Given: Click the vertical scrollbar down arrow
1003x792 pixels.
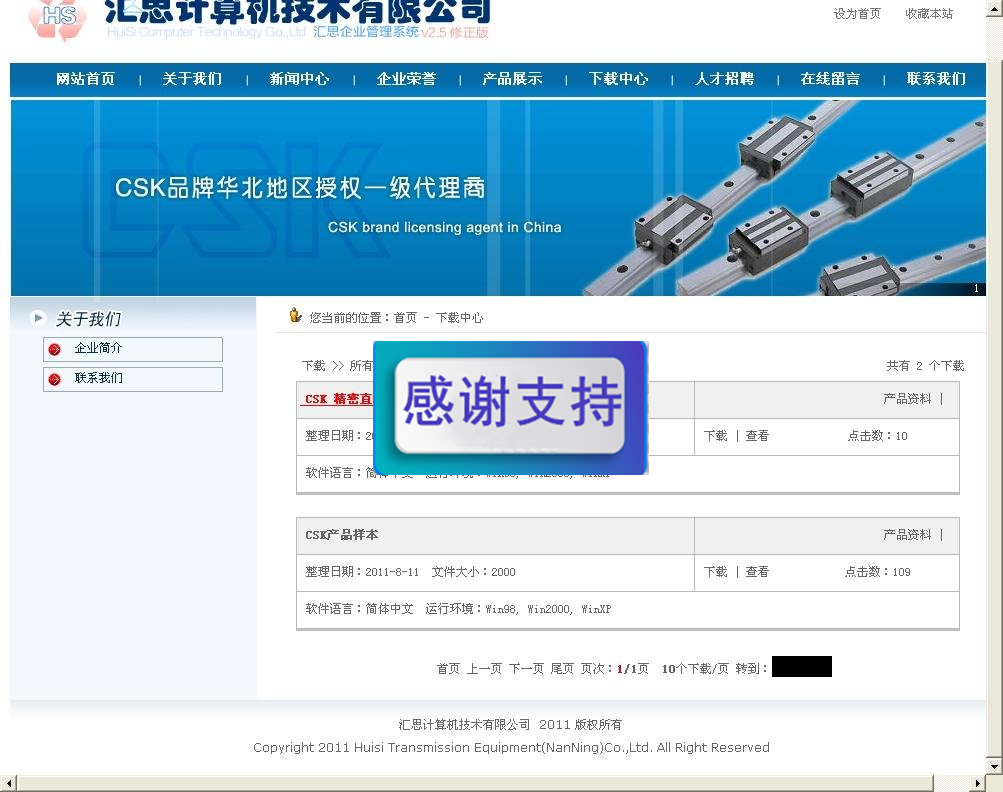Looking at the screenshot, I should (x=995, y=766).
